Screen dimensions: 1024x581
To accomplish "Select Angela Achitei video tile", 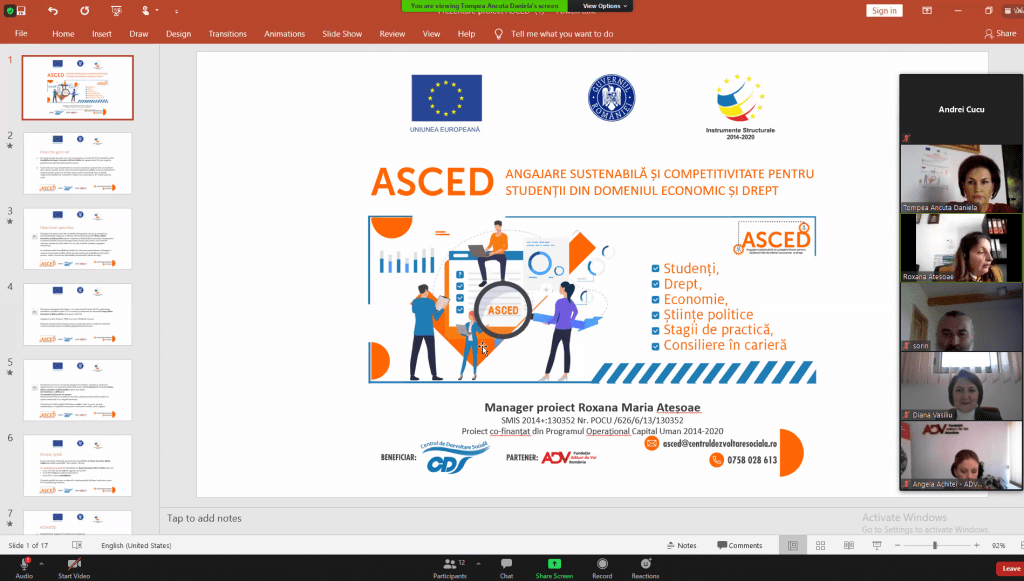I will click(x=961, y=455).
